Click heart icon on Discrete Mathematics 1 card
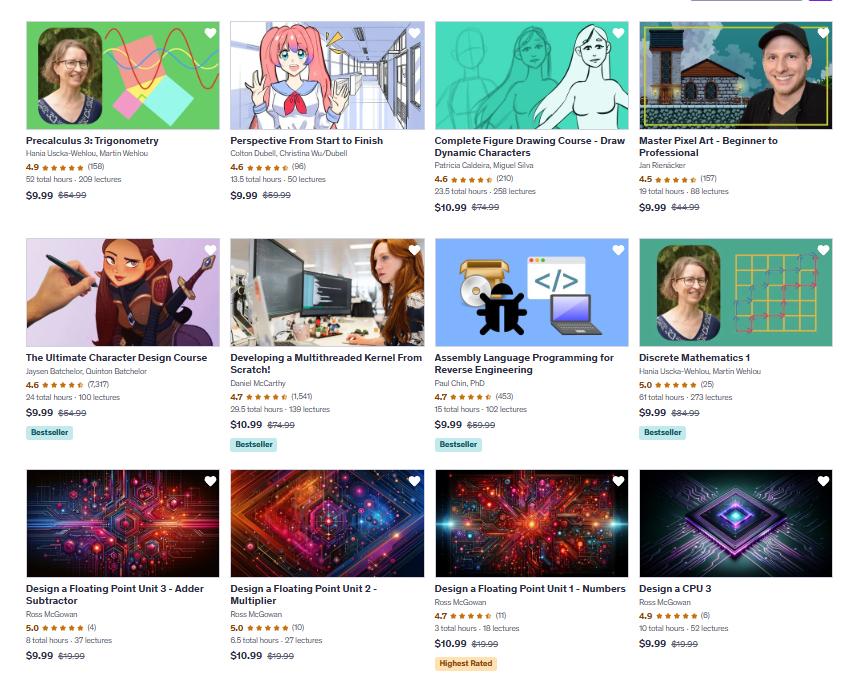The image size is (841, 693). click(823, 250)
